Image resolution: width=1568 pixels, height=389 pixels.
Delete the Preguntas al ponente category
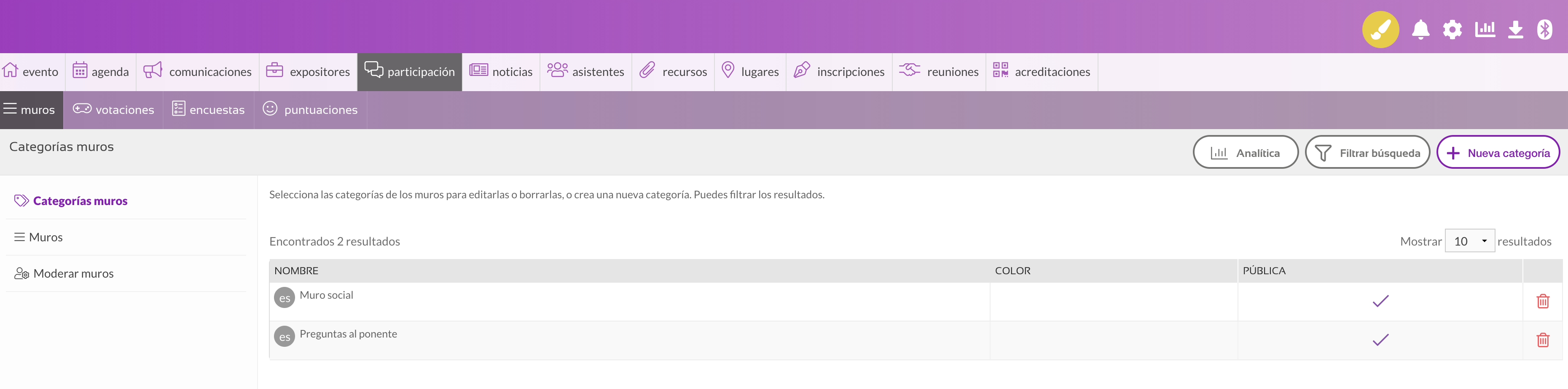coord(1542,340)
